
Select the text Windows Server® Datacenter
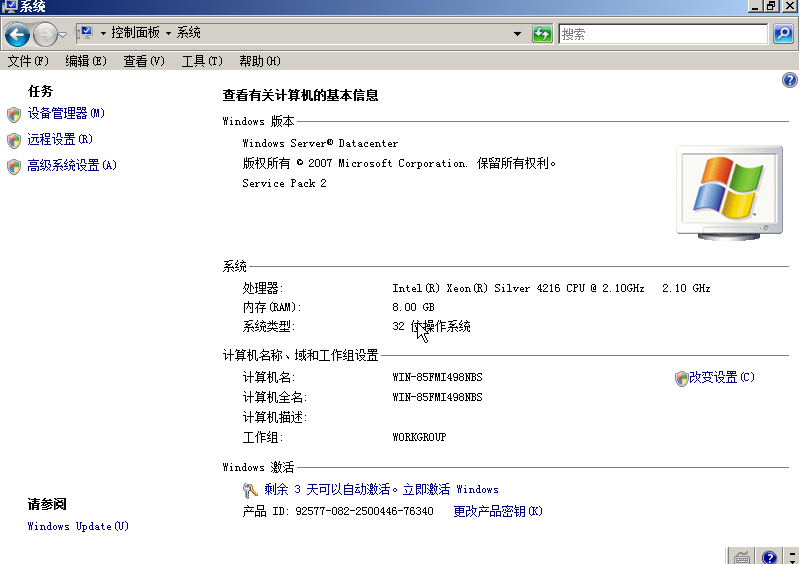320,143
